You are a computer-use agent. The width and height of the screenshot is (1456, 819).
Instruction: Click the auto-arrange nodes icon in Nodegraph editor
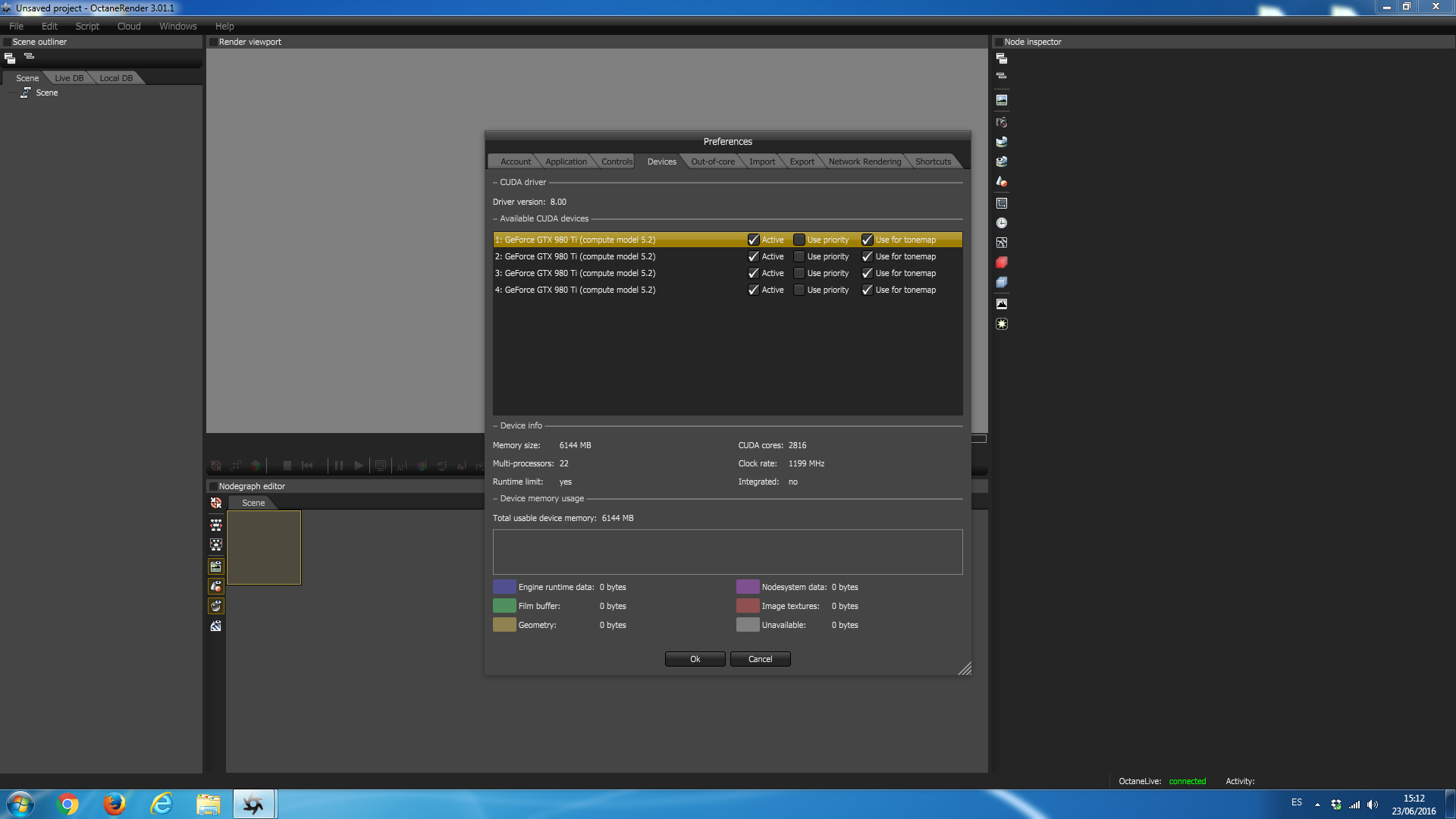pos(216,525)
